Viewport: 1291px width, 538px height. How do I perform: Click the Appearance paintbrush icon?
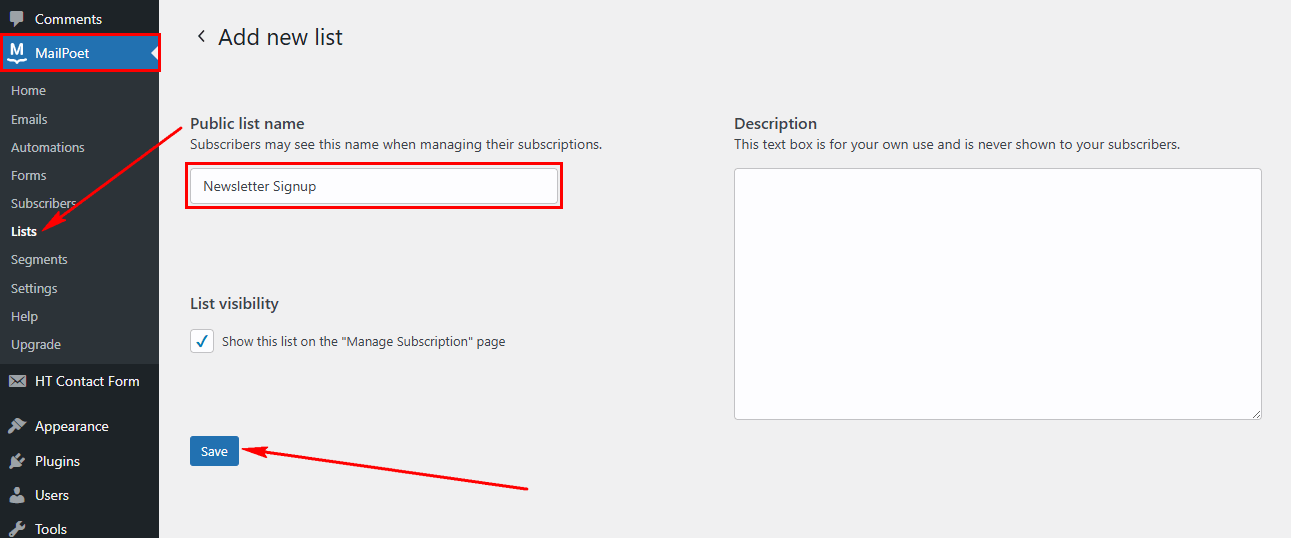coord(17,426)
